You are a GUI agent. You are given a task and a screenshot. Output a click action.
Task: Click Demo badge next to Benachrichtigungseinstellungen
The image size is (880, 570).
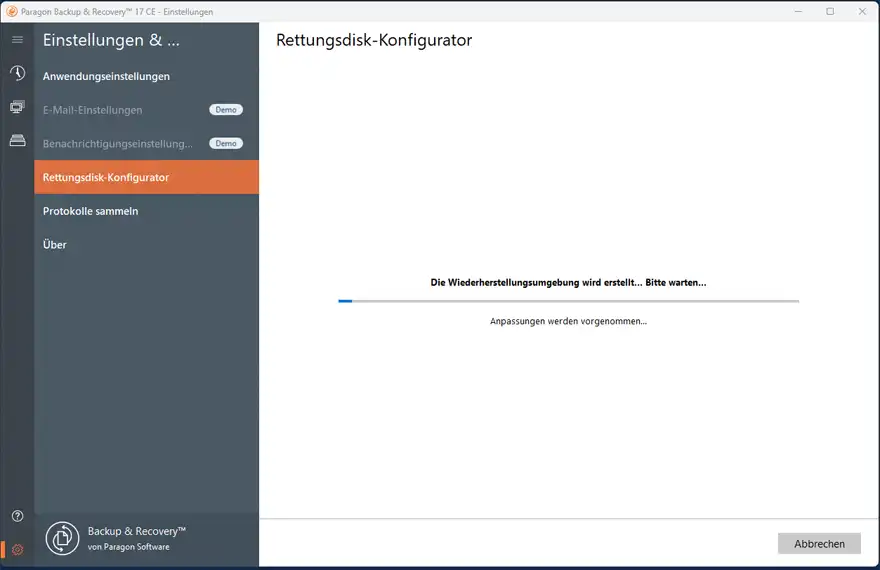(226, 144)
